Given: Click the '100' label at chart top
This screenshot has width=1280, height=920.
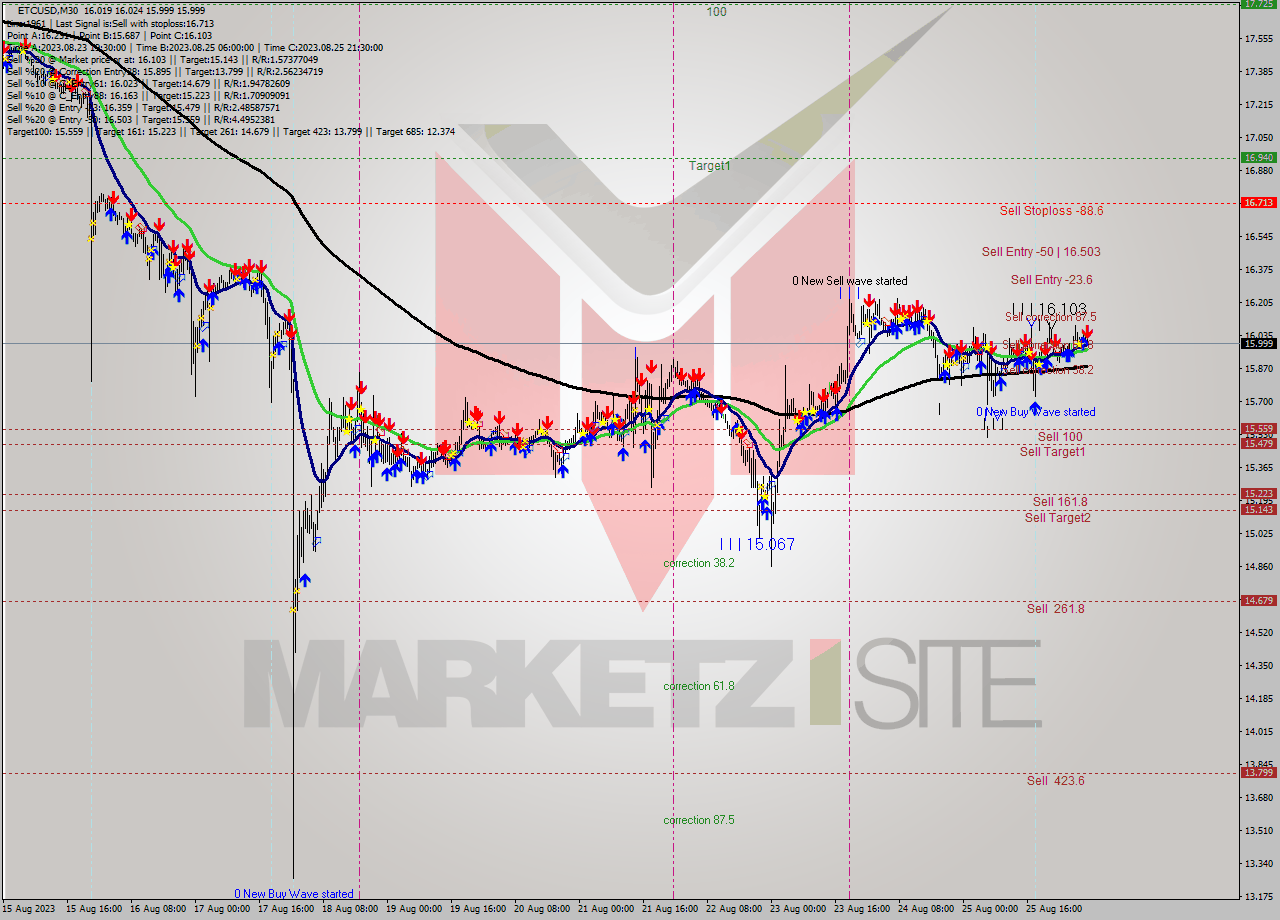Looking at the screenshot, I should (x=716, y=12).
